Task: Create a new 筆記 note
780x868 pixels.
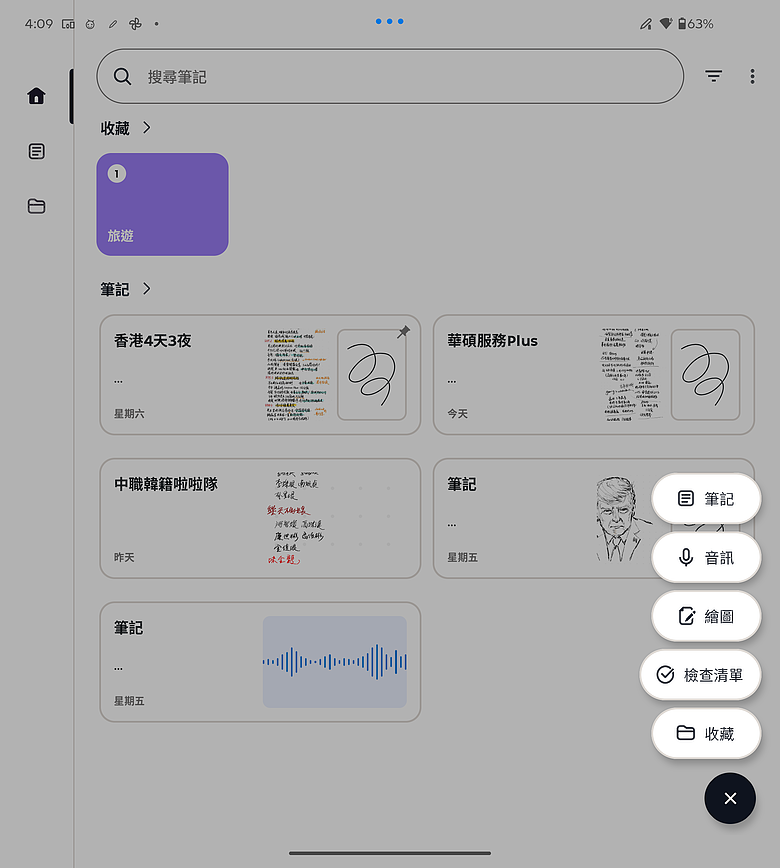Action: pyautogui.click(x=706, y=499)
